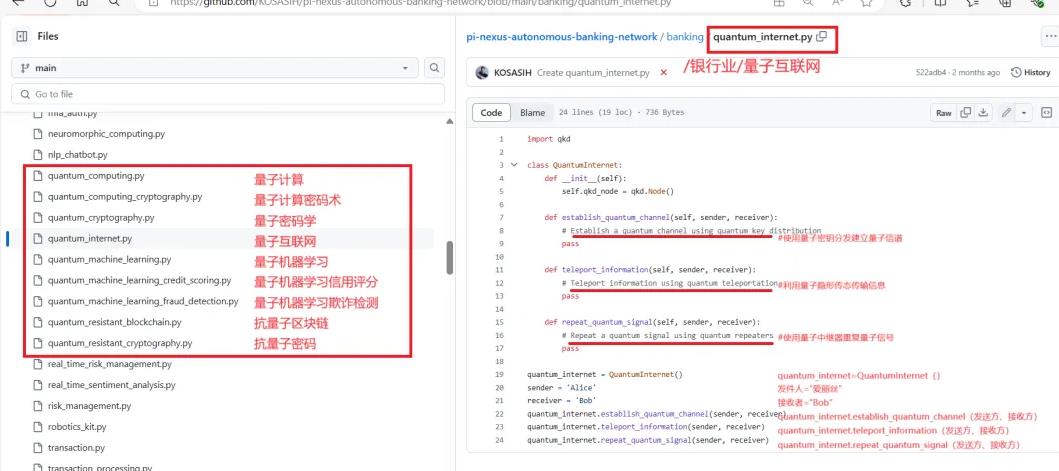Click the favorites star in address bar
The height and width of the screenshot is (471, 1059).
[x=867, y=3]
